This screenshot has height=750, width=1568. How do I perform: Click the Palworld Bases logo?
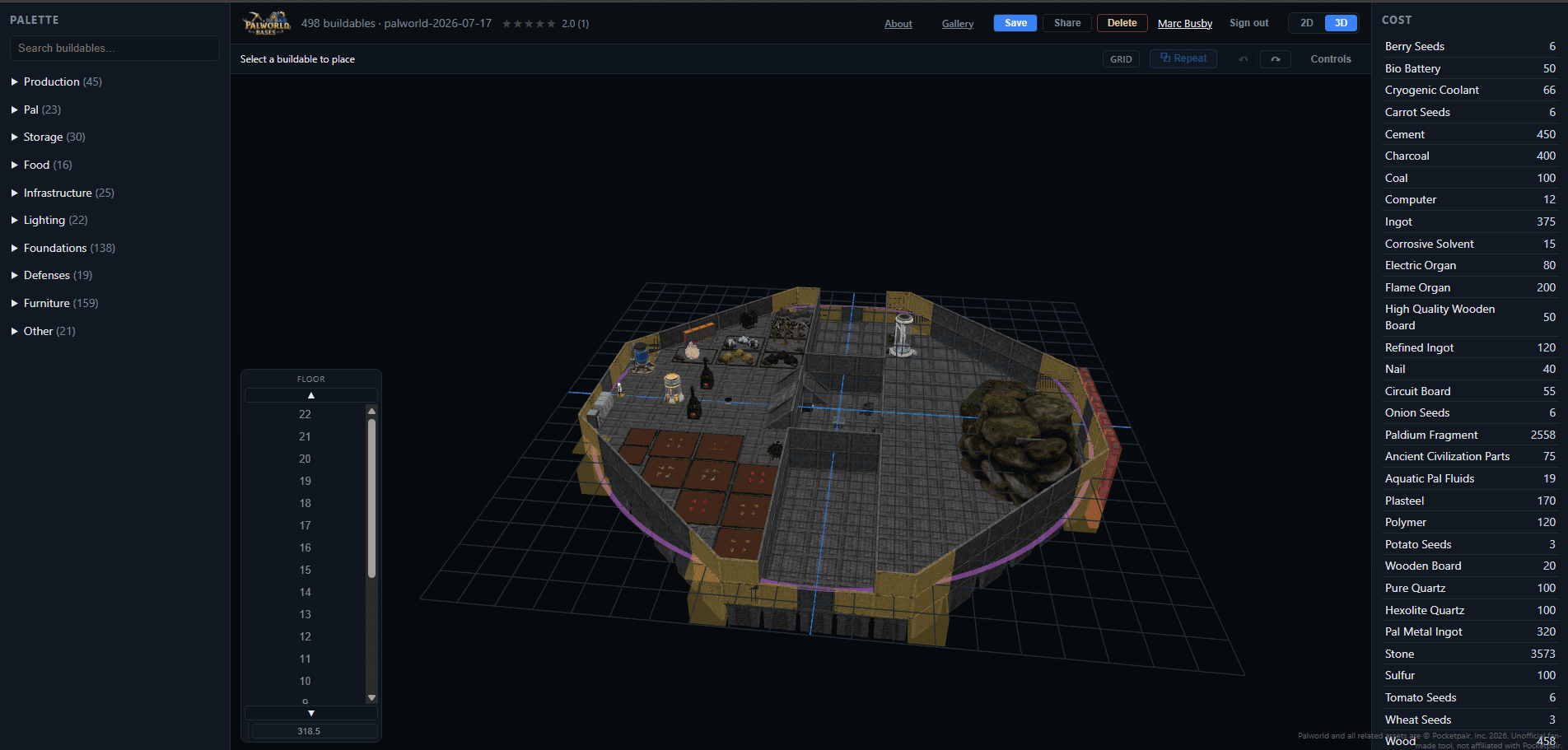(267, 23)
